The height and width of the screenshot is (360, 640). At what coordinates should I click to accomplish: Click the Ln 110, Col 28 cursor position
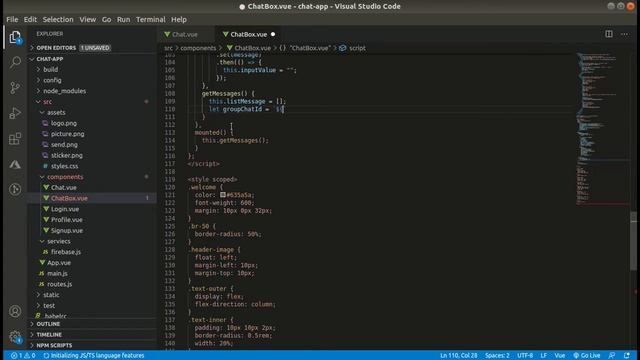coord(458,356)
